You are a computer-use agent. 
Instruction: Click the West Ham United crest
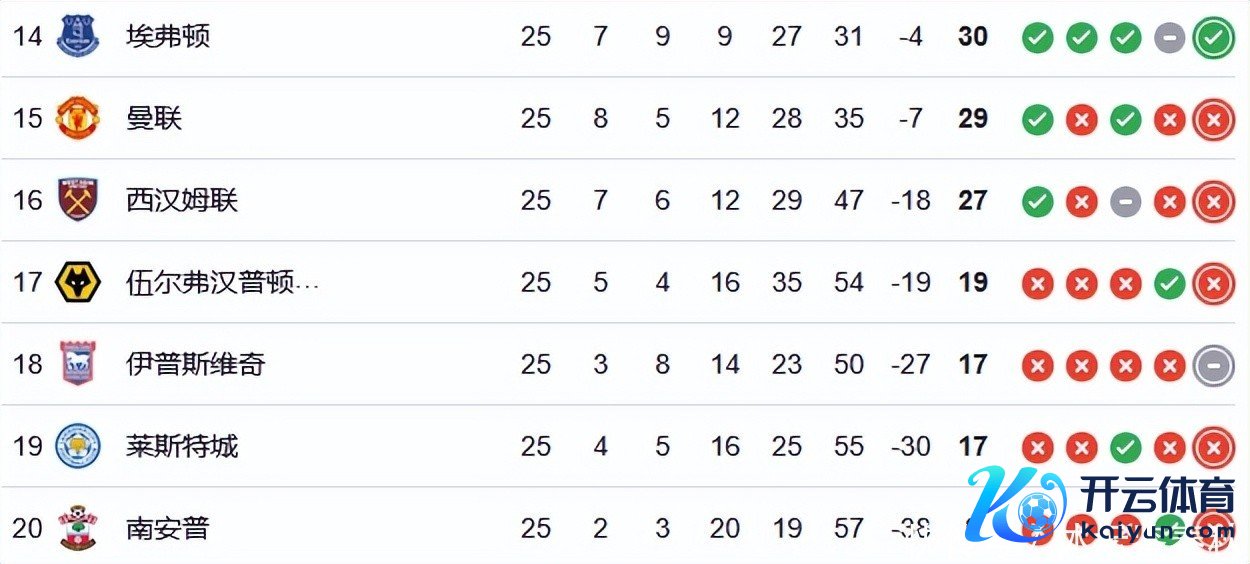[77, 200]
